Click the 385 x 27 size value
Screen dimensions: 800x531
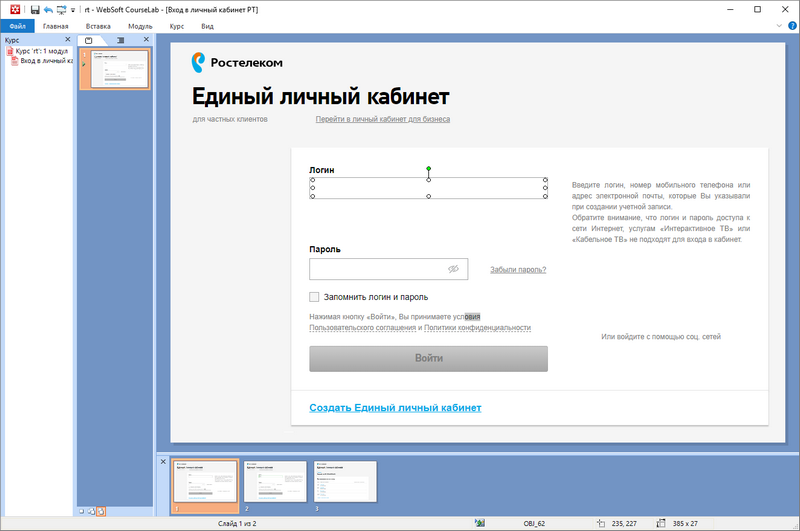[685, 523]
